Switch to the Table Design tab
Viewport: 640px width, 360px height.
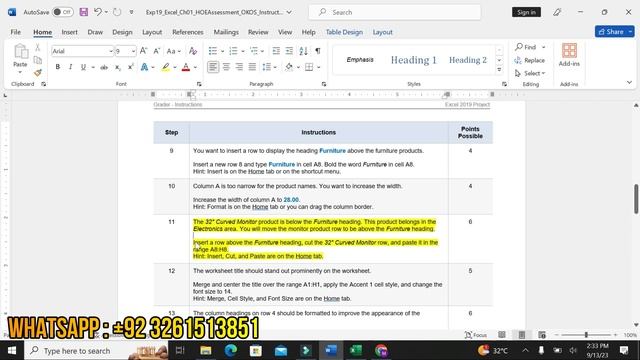click(344, 32)
